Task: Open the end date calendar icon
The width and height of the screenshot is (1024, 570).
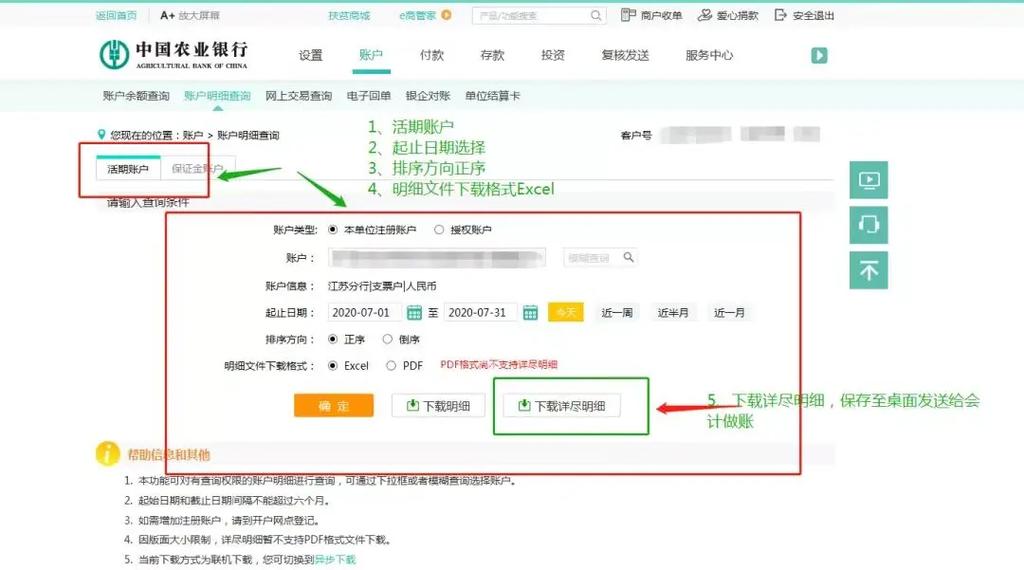Action: [530, 313]
